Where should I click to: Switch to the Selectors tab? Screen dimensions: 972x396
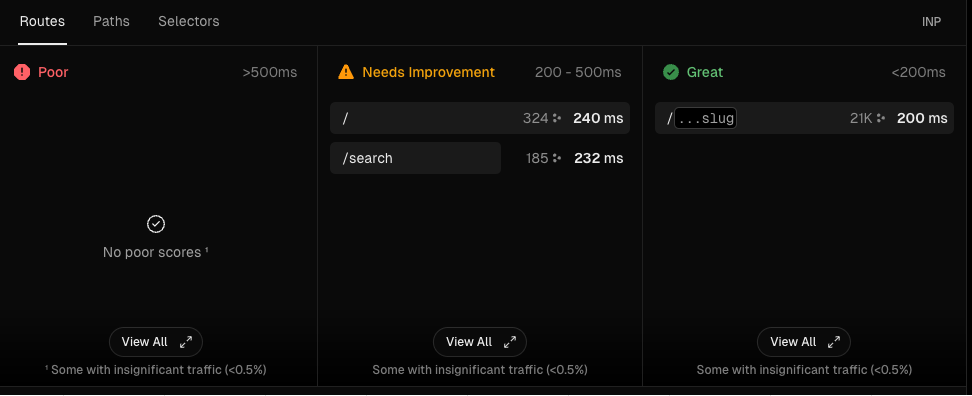click(x=188, y=22)
